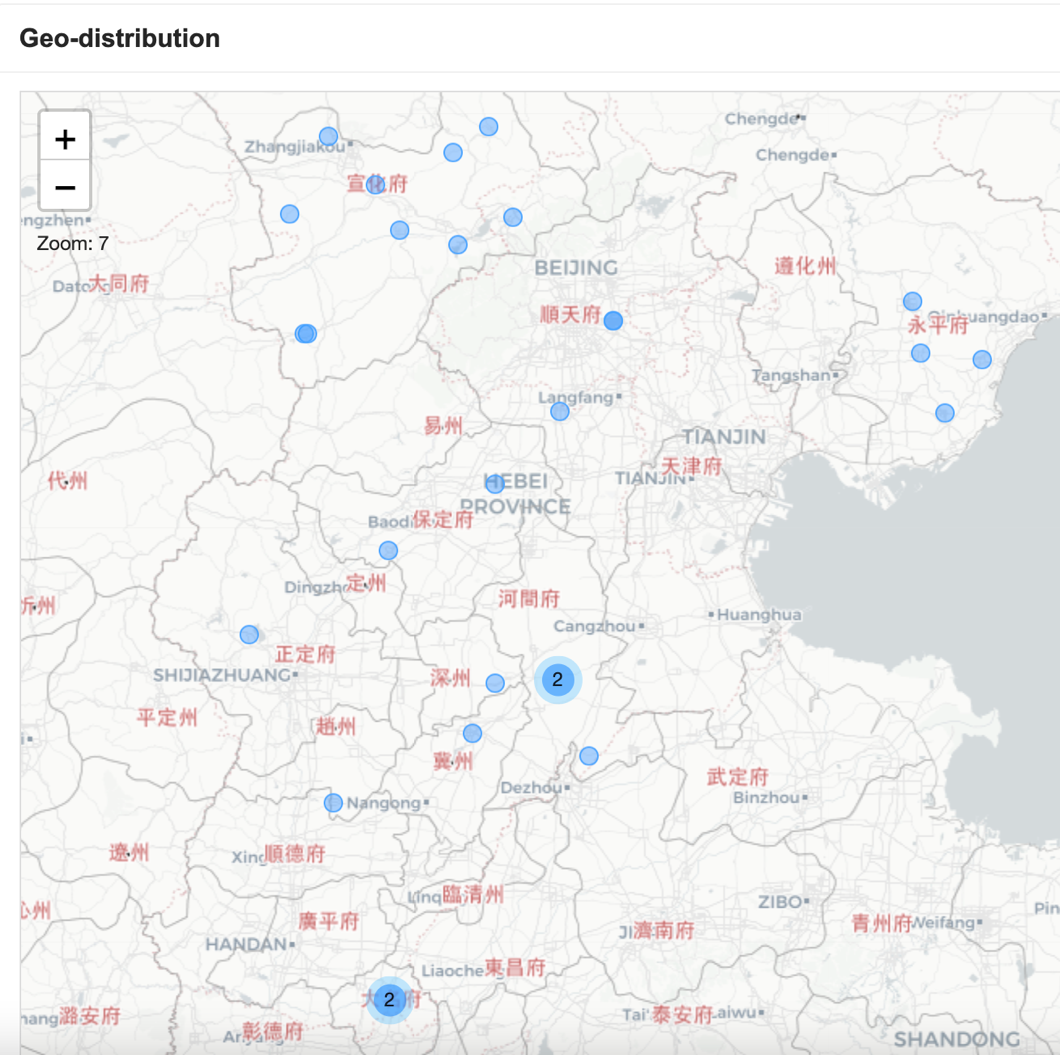The image size is (1060, 1055).
Task: Zoom in with the plus button
Action: pyautogui.click(x=65, y=139)
